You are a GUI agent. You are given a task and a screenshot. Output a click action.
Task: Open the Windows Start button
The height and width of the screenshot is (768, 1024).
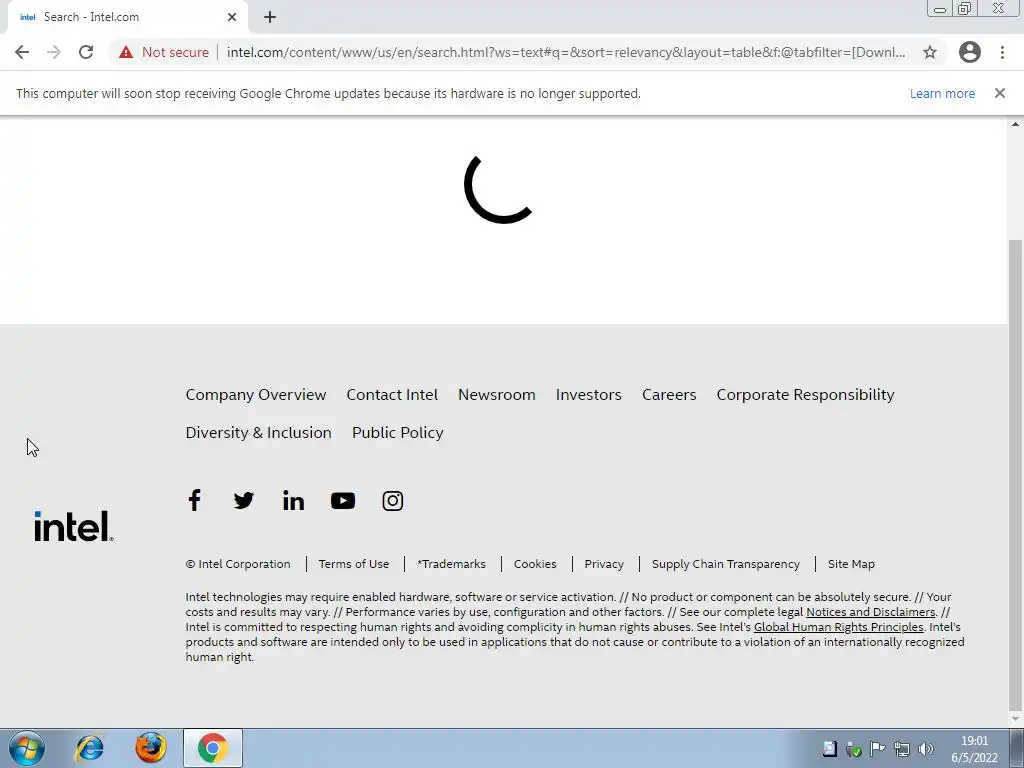click(x=27, y=748)
